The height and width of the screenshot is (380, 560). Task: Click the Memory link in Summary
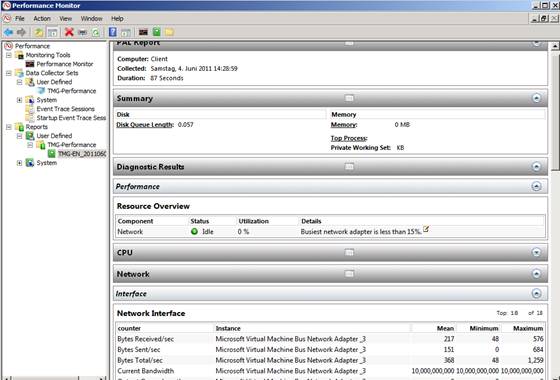point(344,125)
